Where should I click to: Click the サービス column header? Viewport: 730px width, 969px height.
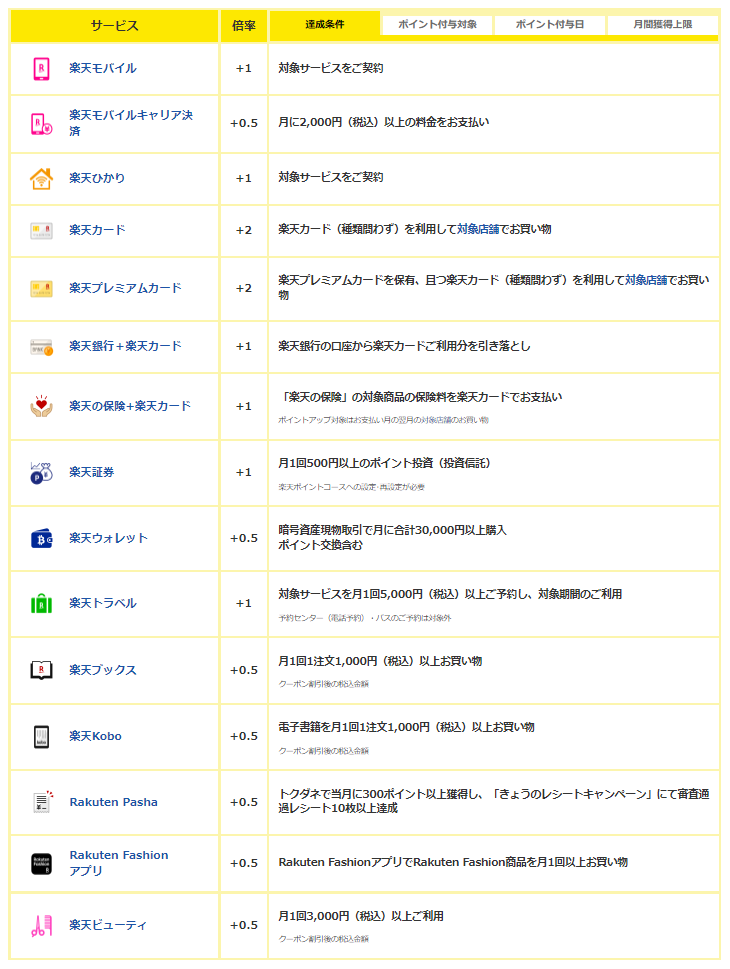114,26
